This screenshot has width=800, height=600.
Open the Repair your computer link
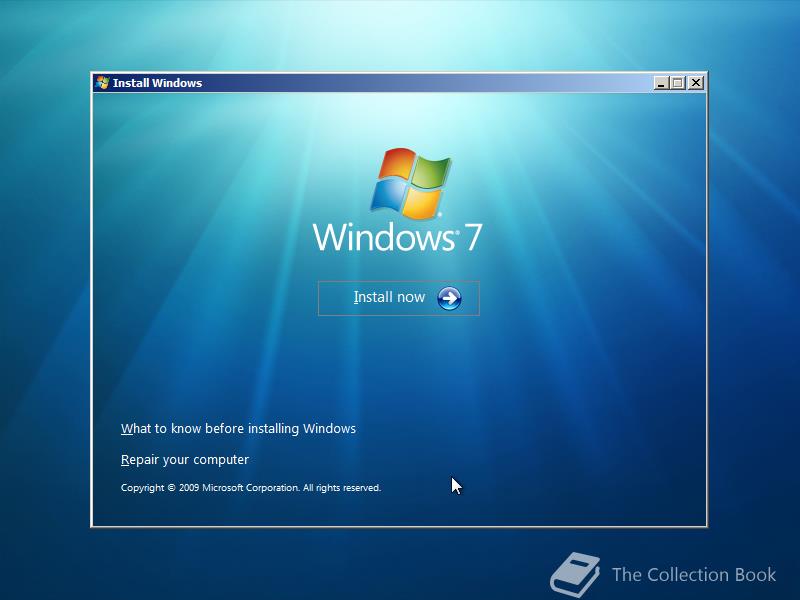[x=185, y=460]
